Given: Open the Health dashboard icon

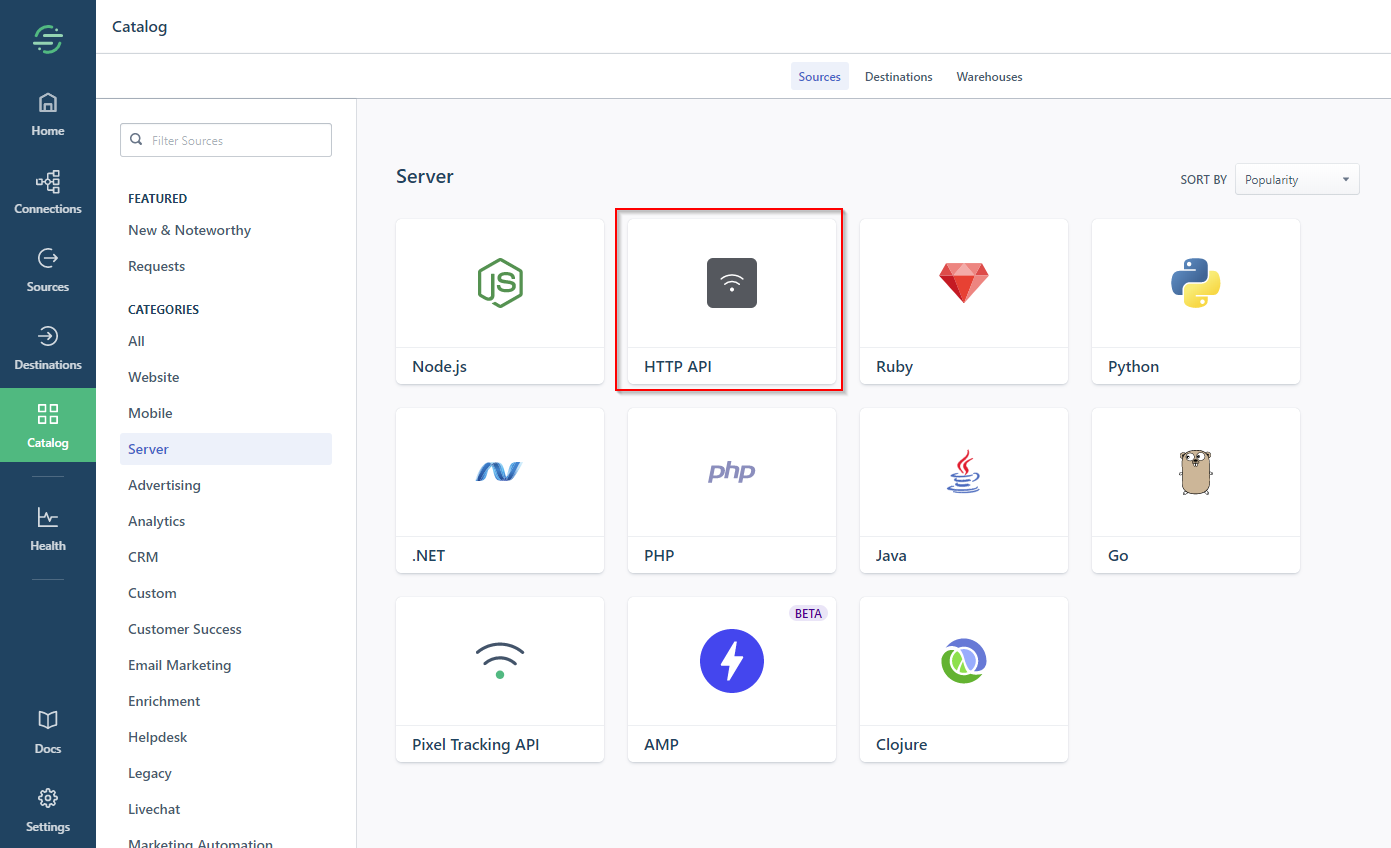Looking at the screenshot, I should tap(47, 528).
